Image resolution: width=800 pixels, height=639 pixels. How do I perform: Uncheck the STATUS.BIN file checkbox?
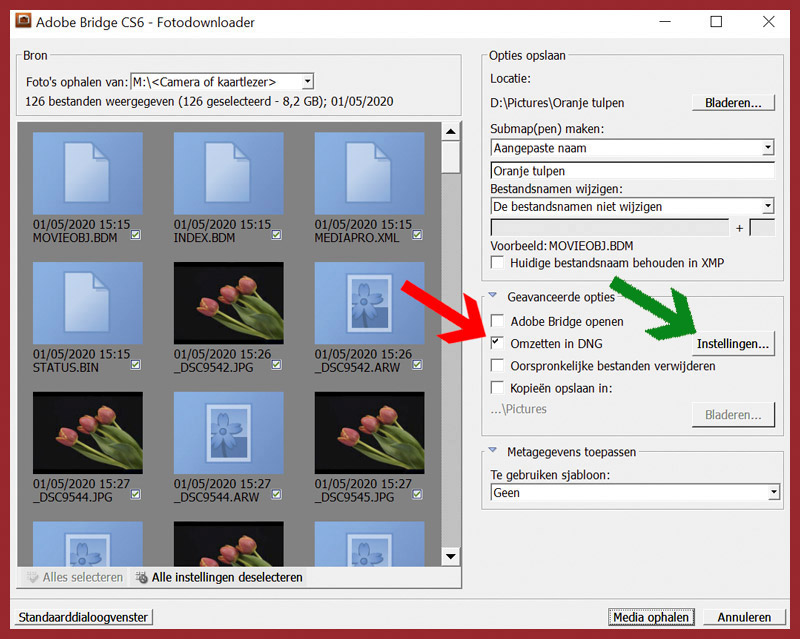pos(135,364)
